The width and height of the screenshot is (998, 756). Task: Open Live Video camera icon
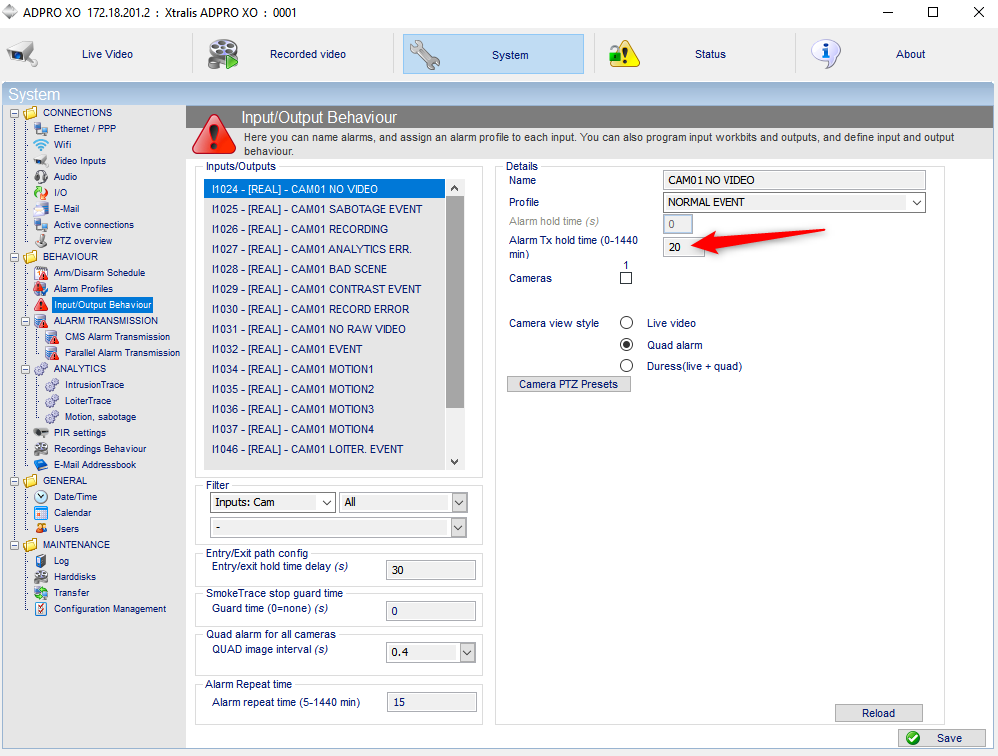(x=22, y=54)
